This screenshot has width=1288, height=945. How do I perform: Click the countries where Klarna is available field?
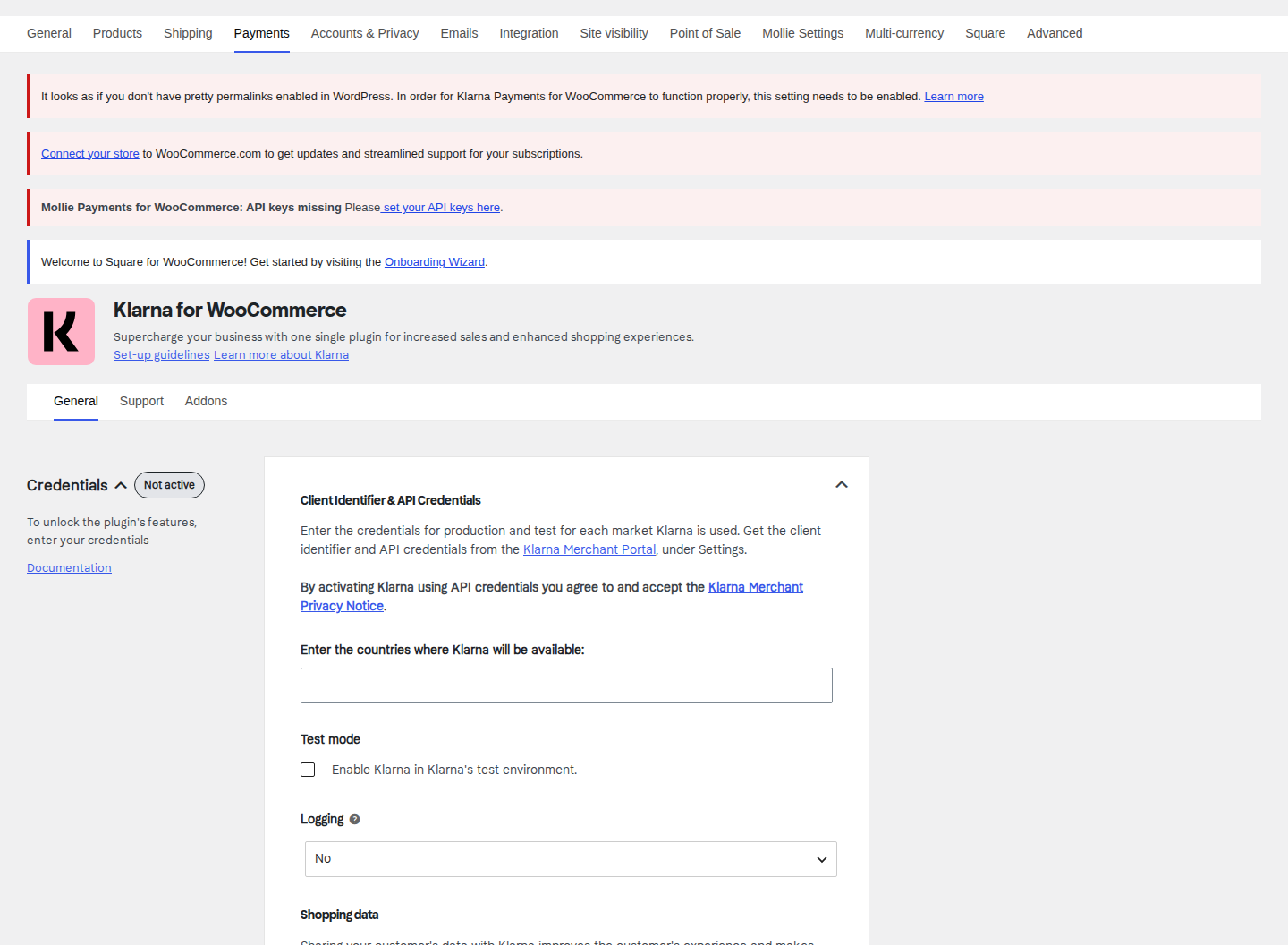pyautogui.click(x=566, y=685)
